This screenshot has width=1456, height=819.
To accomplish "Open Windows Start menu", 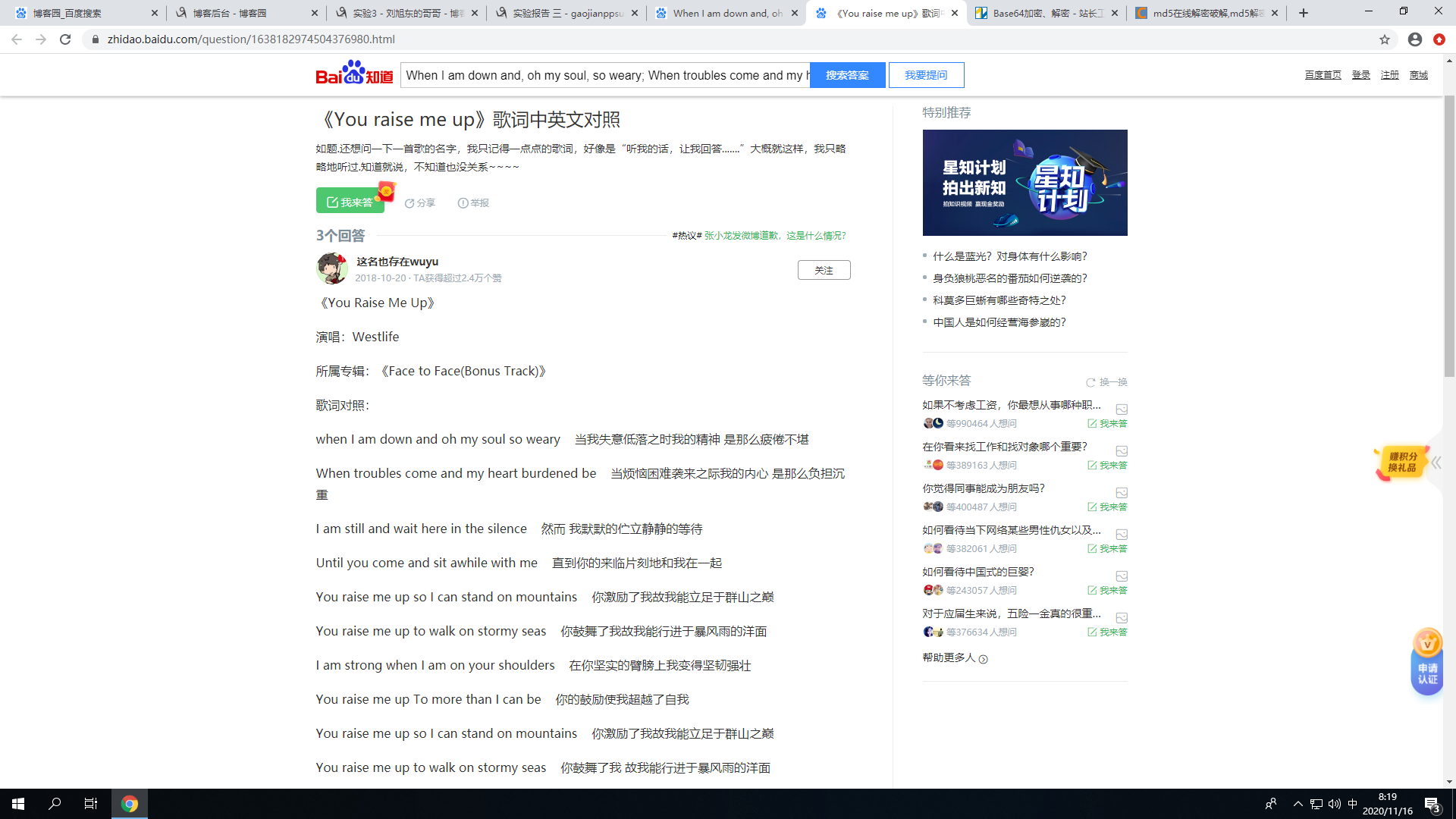I will [x=18, y=804].
